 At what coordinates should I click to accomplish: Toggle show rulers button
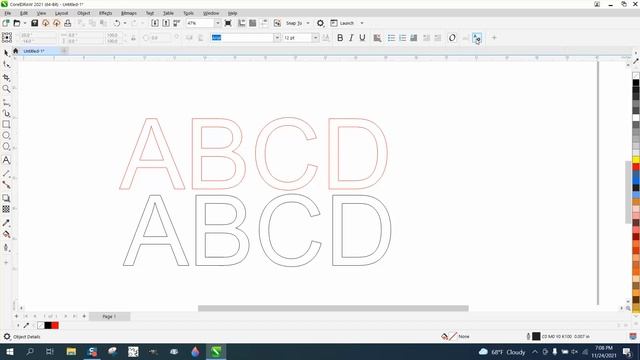point(242,23)
